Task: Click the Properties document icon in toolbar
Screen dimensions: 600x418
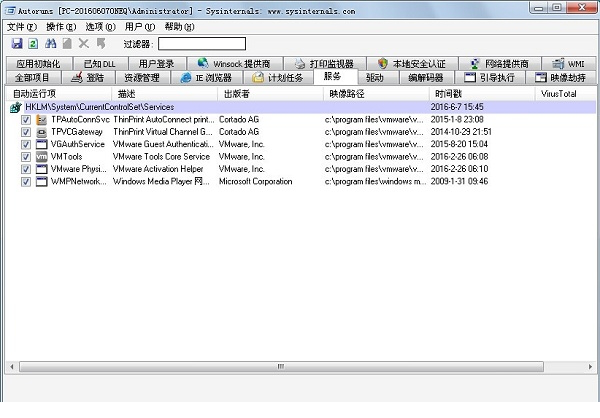Action: click(67, 44)
